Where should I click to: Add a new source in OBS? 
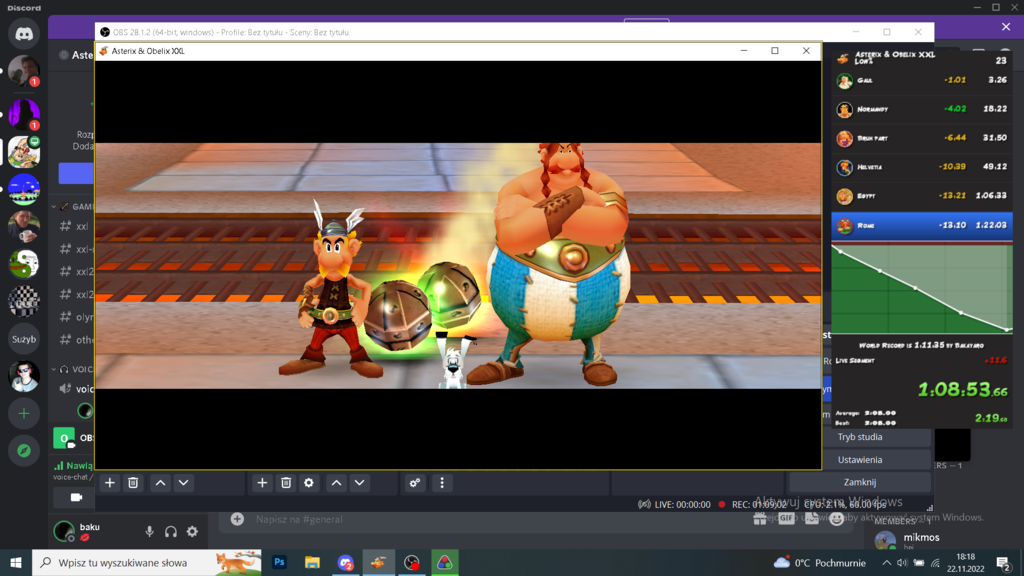[263, 483]
